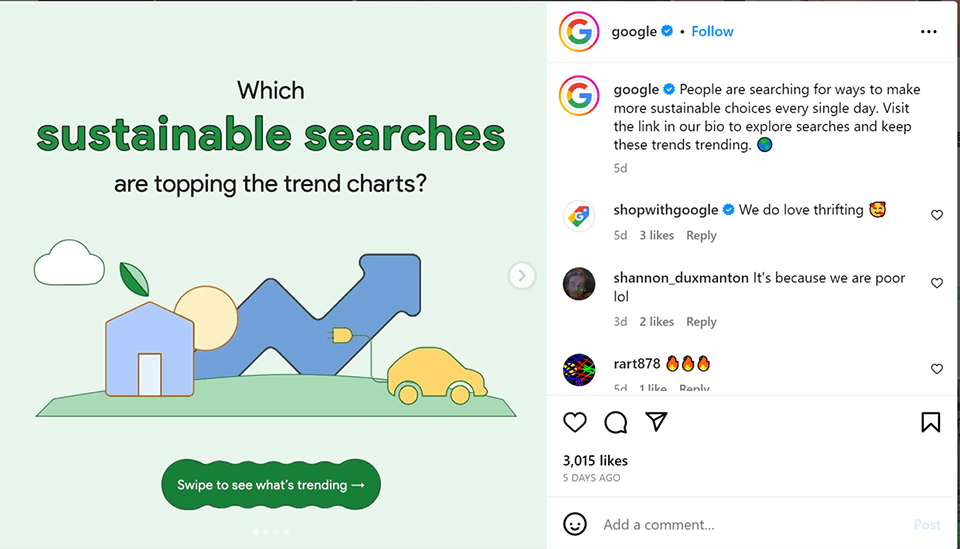
Task: Reply to the shopwithgoogle comment
Action: coord(701,236)
